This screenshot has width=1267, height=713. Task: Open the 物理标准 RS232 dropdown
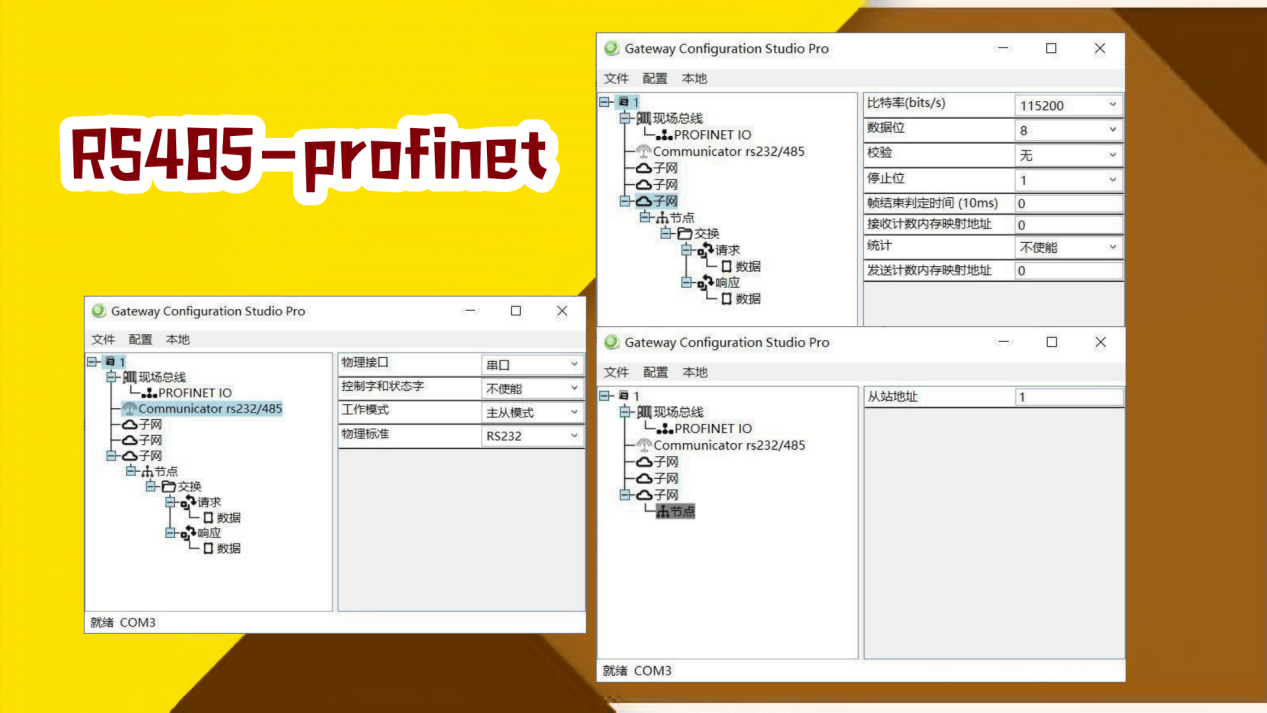point(533,436)
